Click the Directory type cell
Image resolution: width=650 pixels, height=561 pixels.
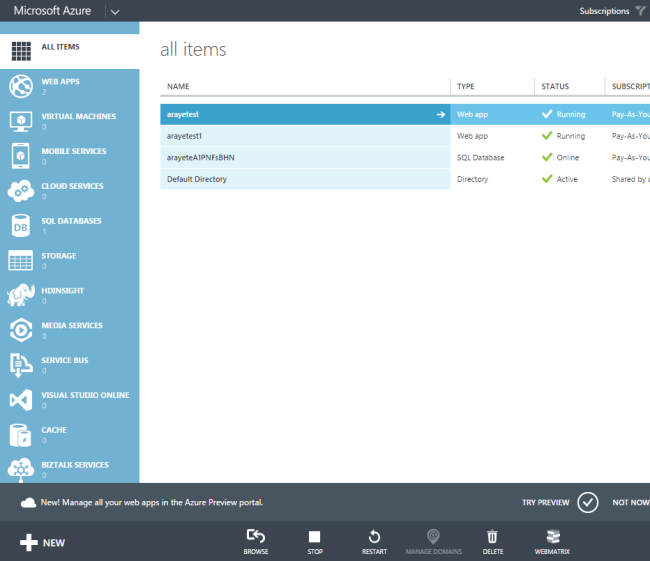point(472,179)
